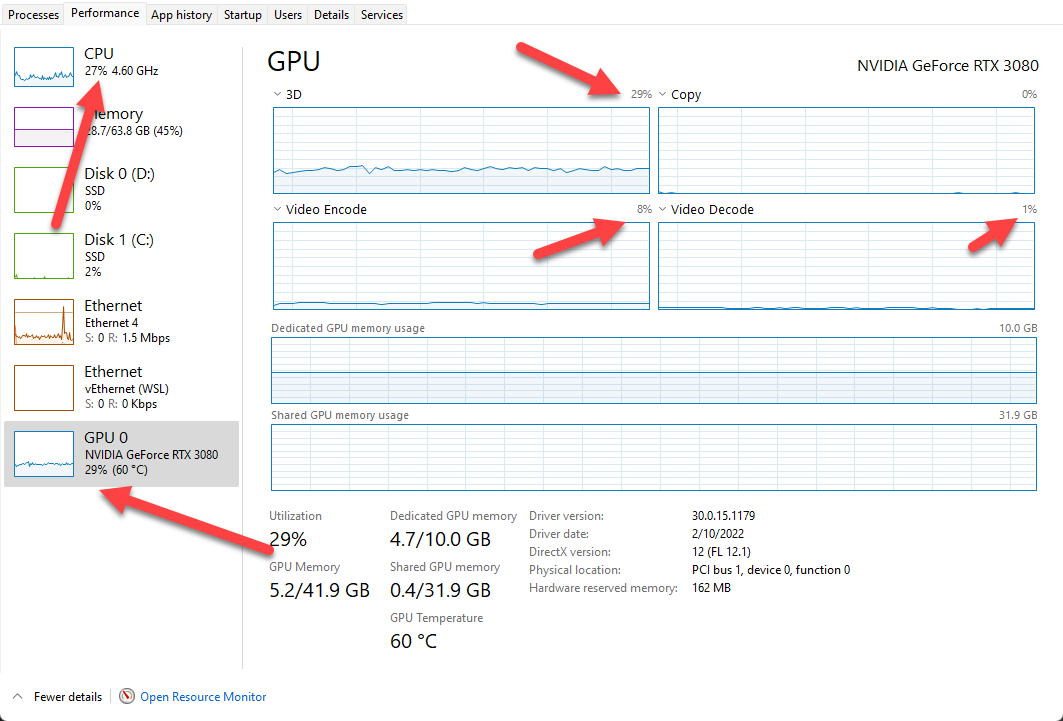Image resolution: width=1063 pixels, height=721 pixels.
Task: Open the Copy engine selector
Action: click(x=662, y=93)
